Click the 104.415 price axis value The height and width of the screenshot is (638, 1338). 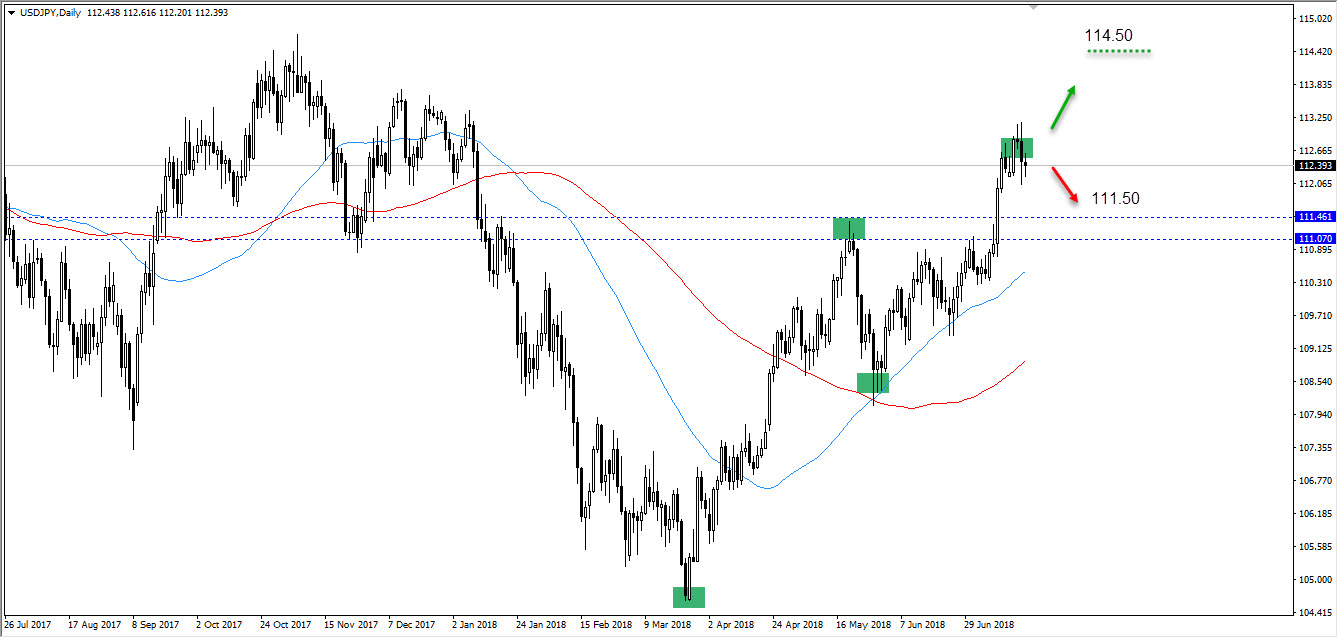pos(1313,613)
